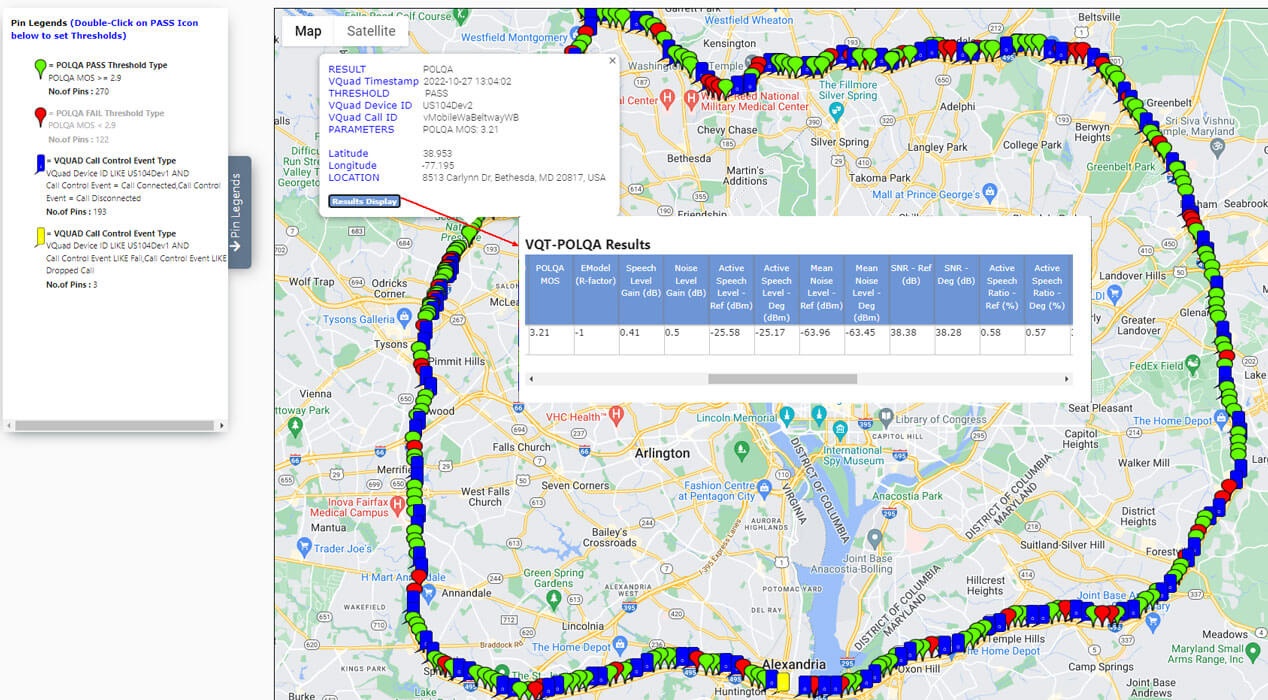Collapse the Pin Legends side panel tab
Viewport: 1268px width, 700px height.
click(238, 212)
